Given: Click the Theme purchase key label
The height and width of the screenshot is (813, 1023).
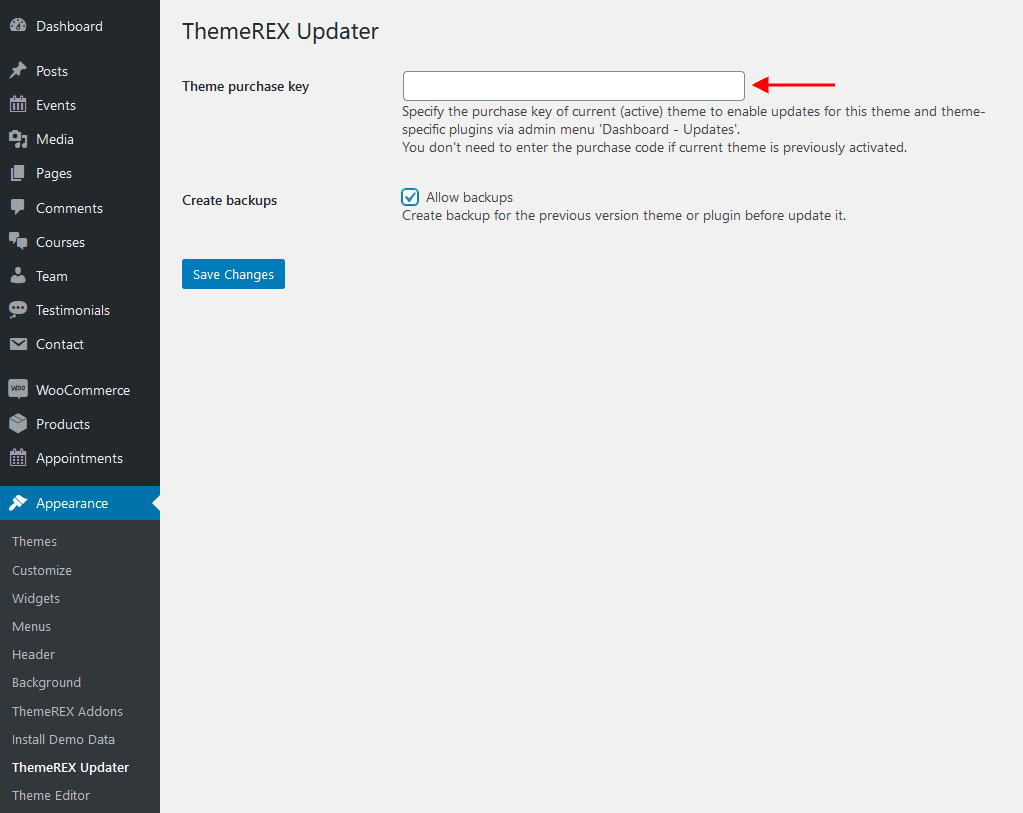Looking at the screenshot, I should 245,86.
